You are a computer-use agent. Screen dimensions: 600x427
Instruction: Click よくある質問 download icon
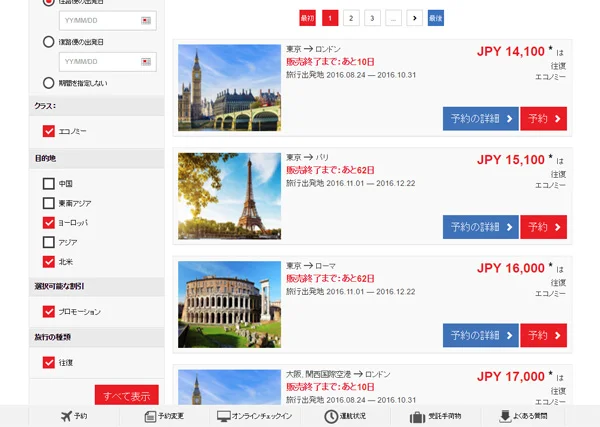[x=505, y=416]
